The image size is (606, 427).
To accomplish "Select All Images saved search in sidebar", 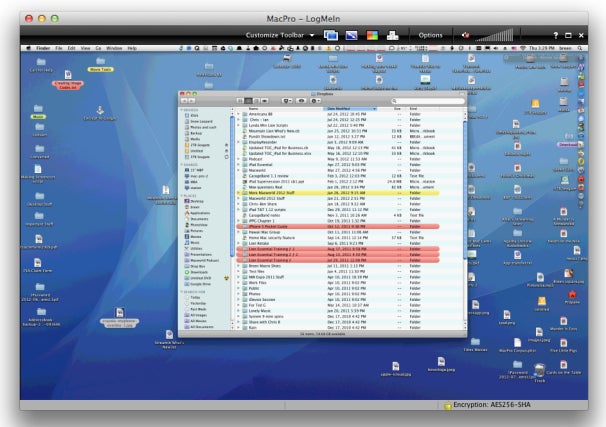I will click(x=196, y=315).
